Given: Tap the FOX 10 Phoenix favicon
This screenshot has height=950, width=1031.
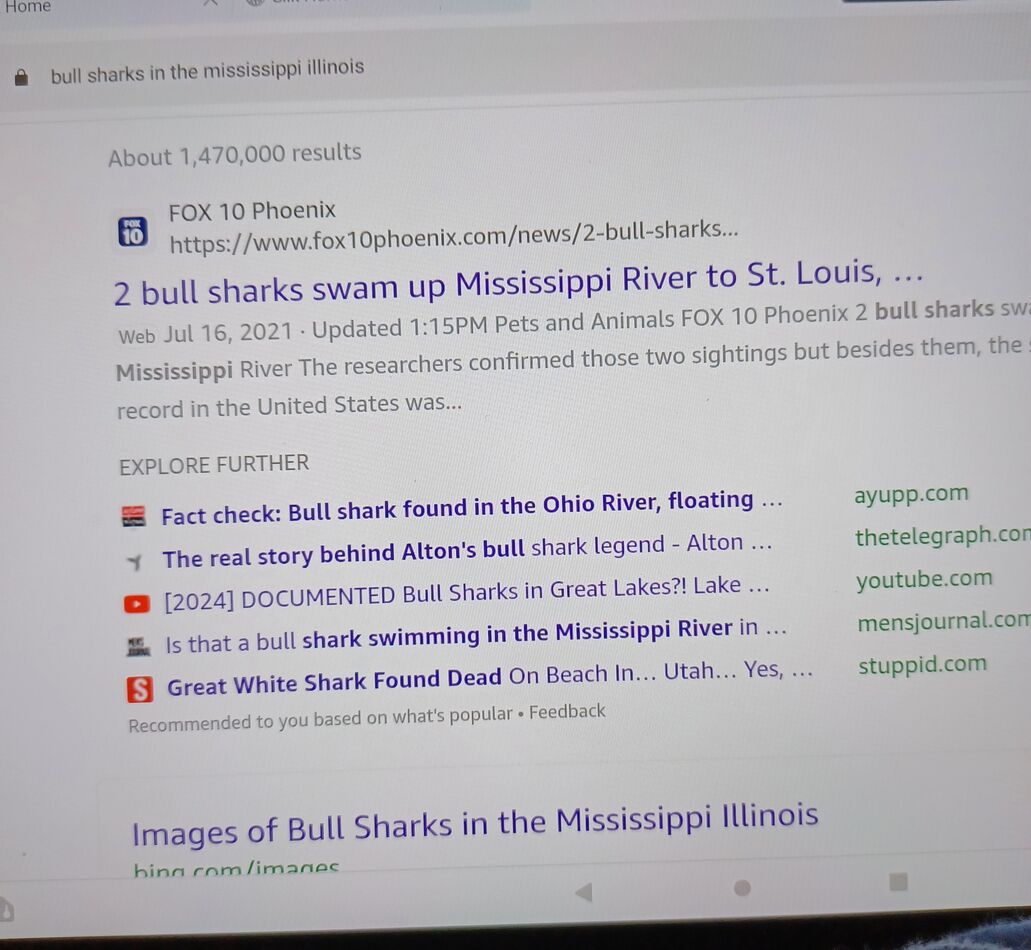Looking at the screenshot, I should click(133, 232).
